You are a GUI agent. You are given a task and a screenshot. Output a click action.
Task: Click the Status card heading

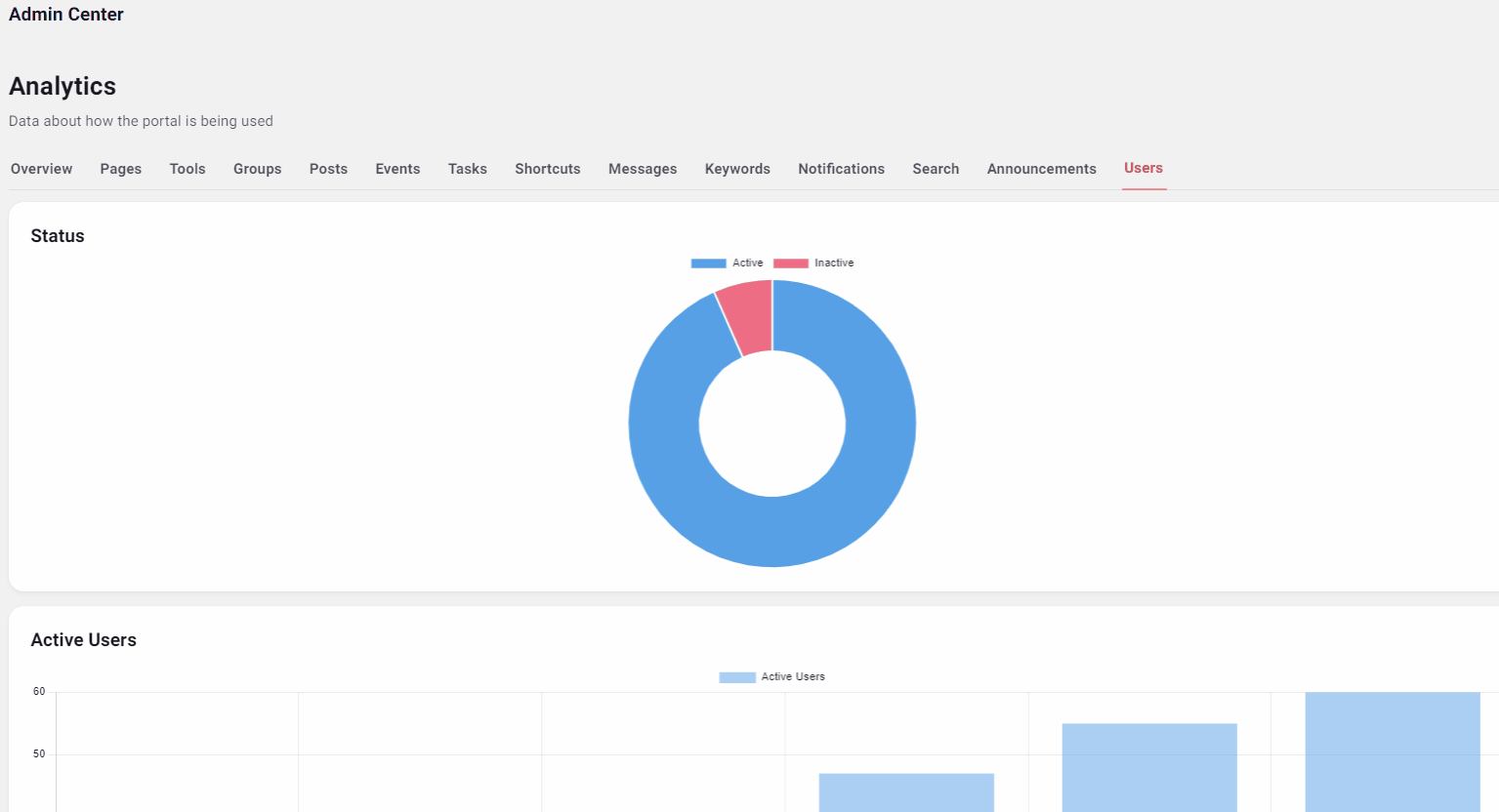click(x=58, y=236)
